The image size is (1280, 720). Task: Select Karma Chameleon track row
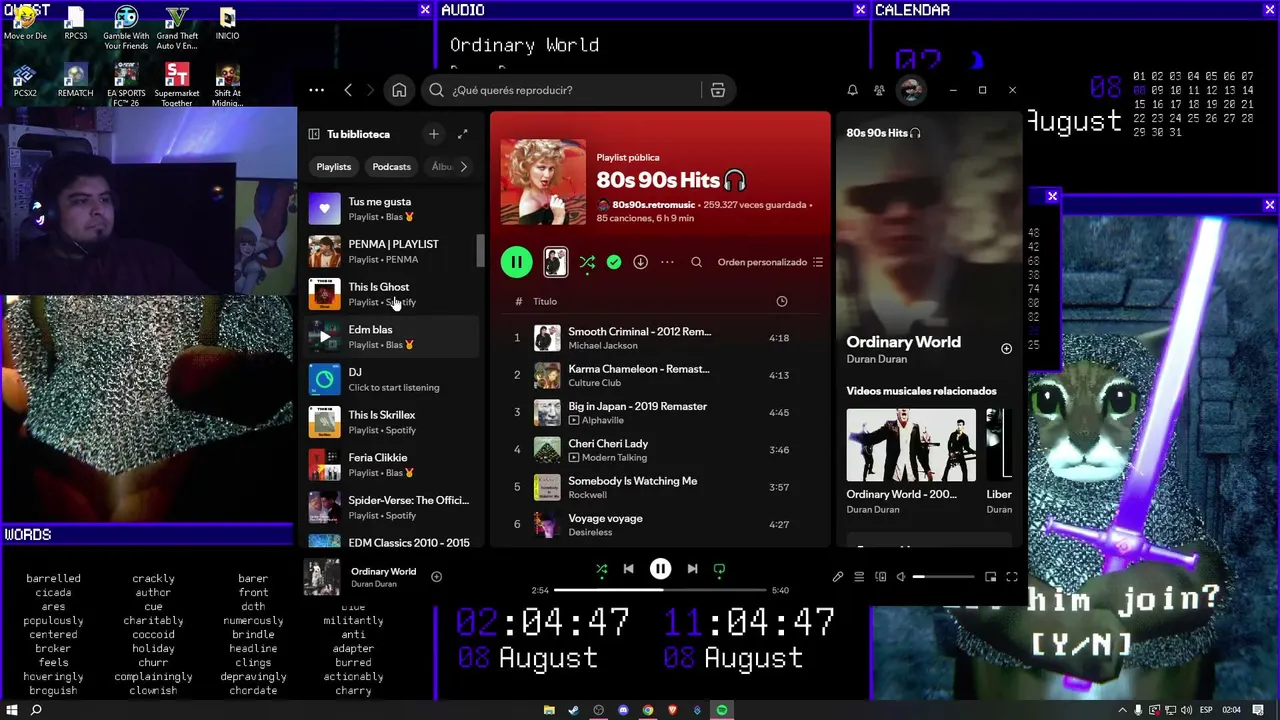660,375
